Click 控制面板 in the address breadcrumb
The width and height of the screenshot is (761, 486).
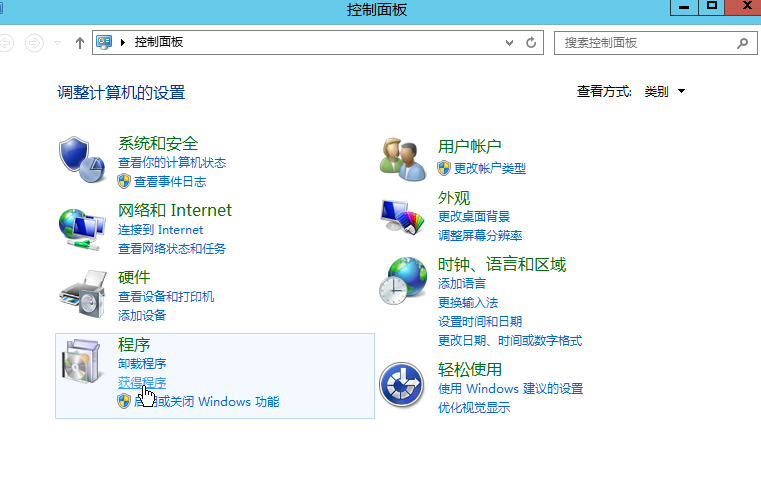(159, 42)
